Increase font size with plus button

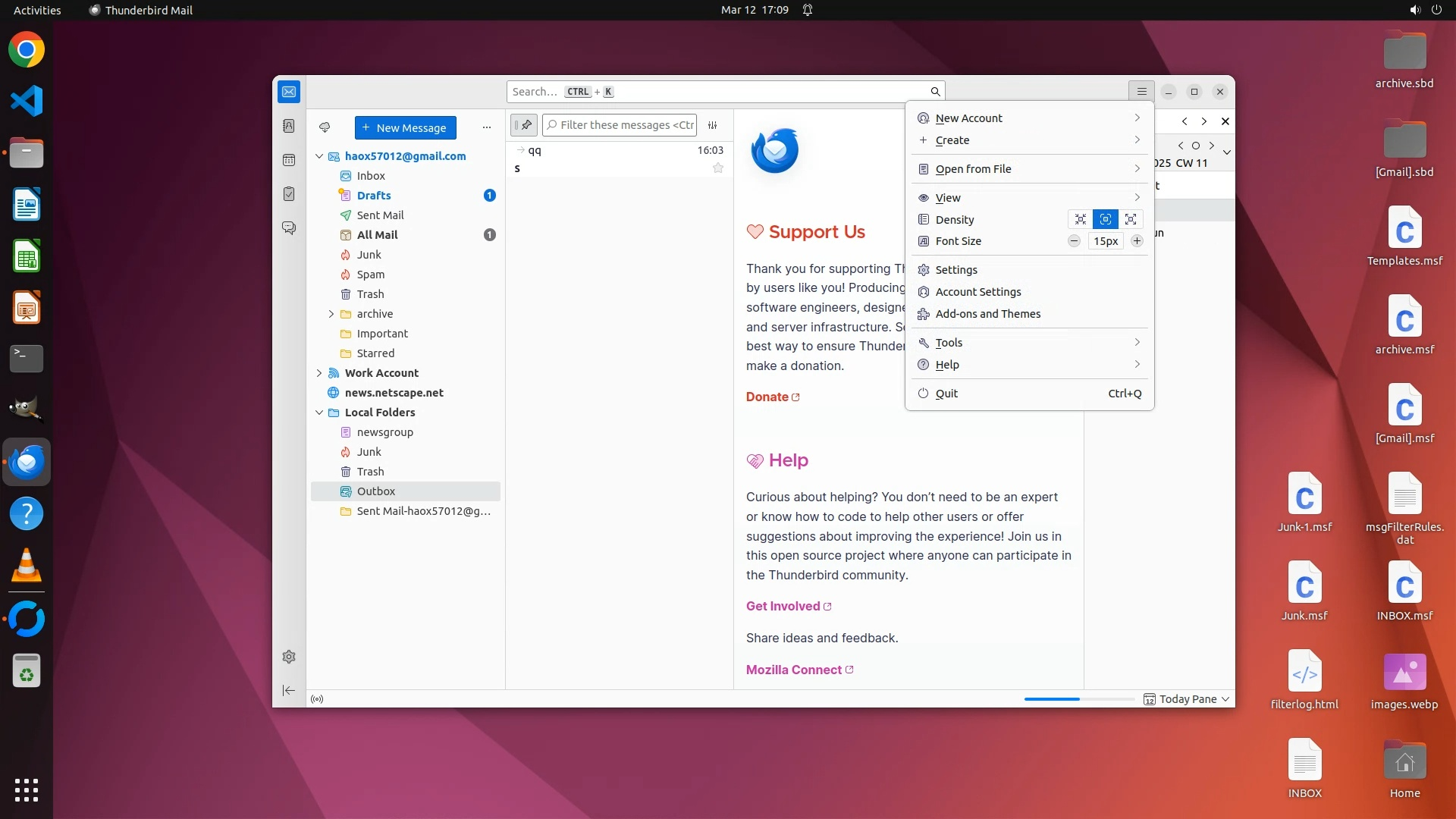click(1137, 241)
